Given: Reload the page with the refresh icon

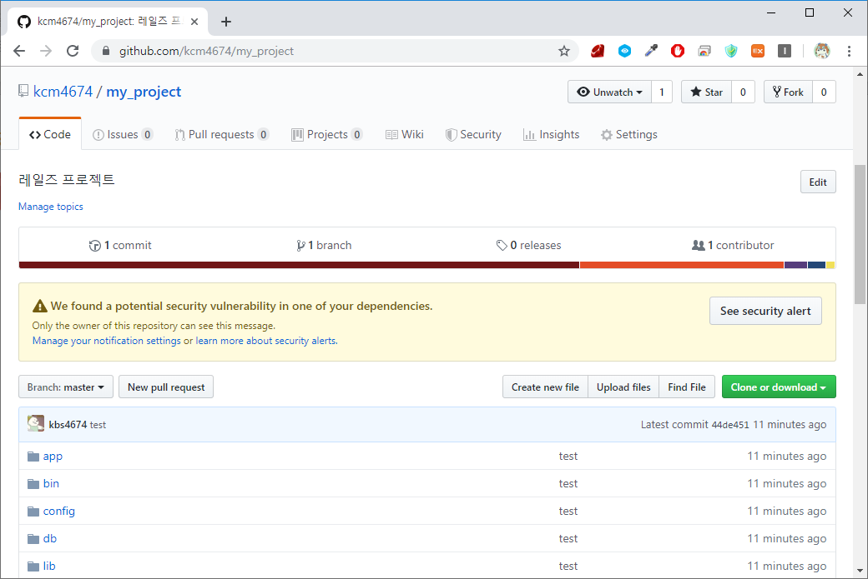Looking at the screenshot, I should (73, 51).
